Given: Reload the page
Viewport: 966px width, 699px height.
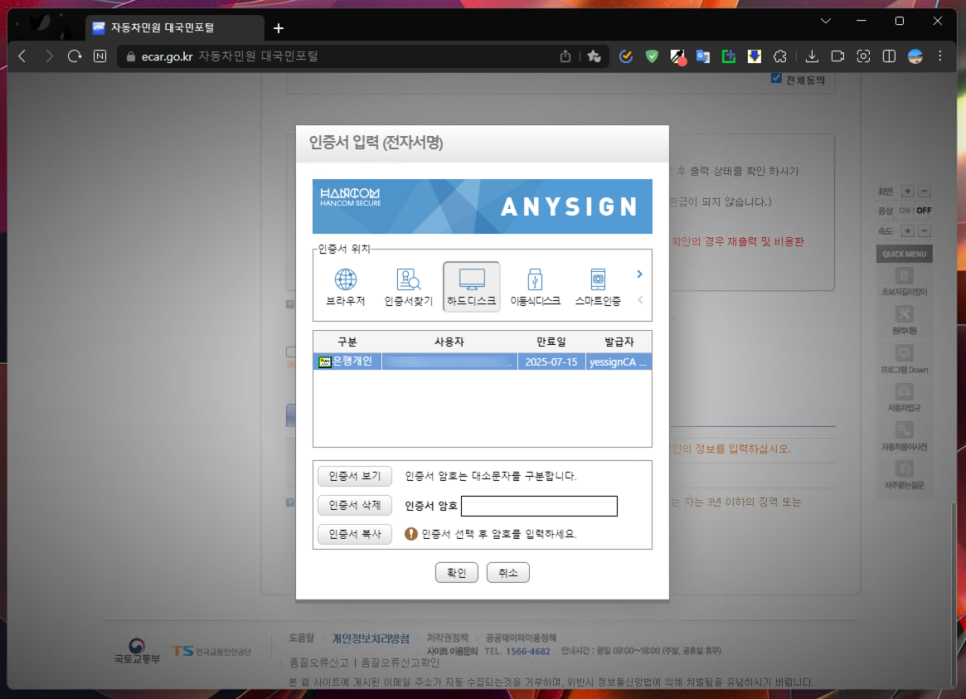Looking at the screenshot, I should tap(75, 57).
